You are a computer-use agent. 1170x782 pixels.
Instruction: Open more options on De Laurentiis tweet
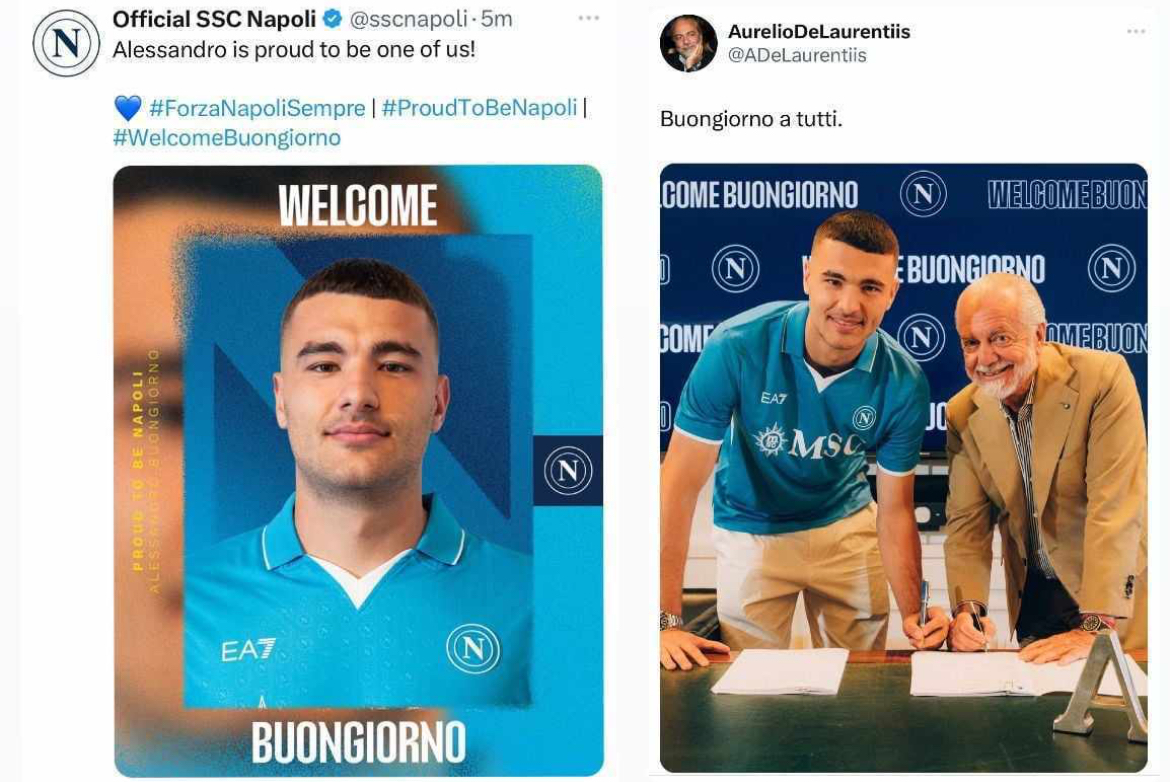coord(1136,31)
